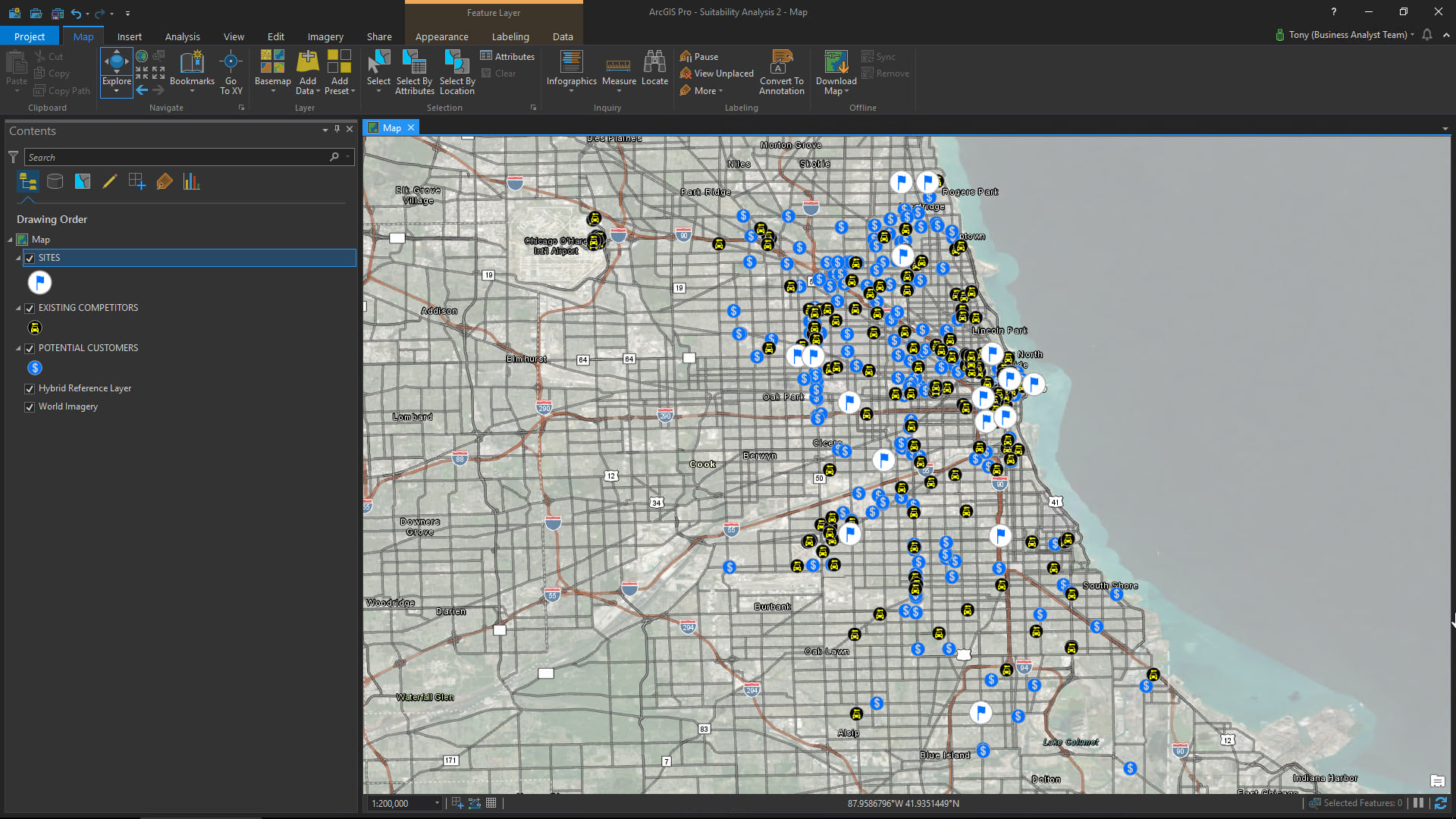Switch to the Imagery ribbon tab
The height and width of the screenshot is (819, 1456).
click(325, 36)
